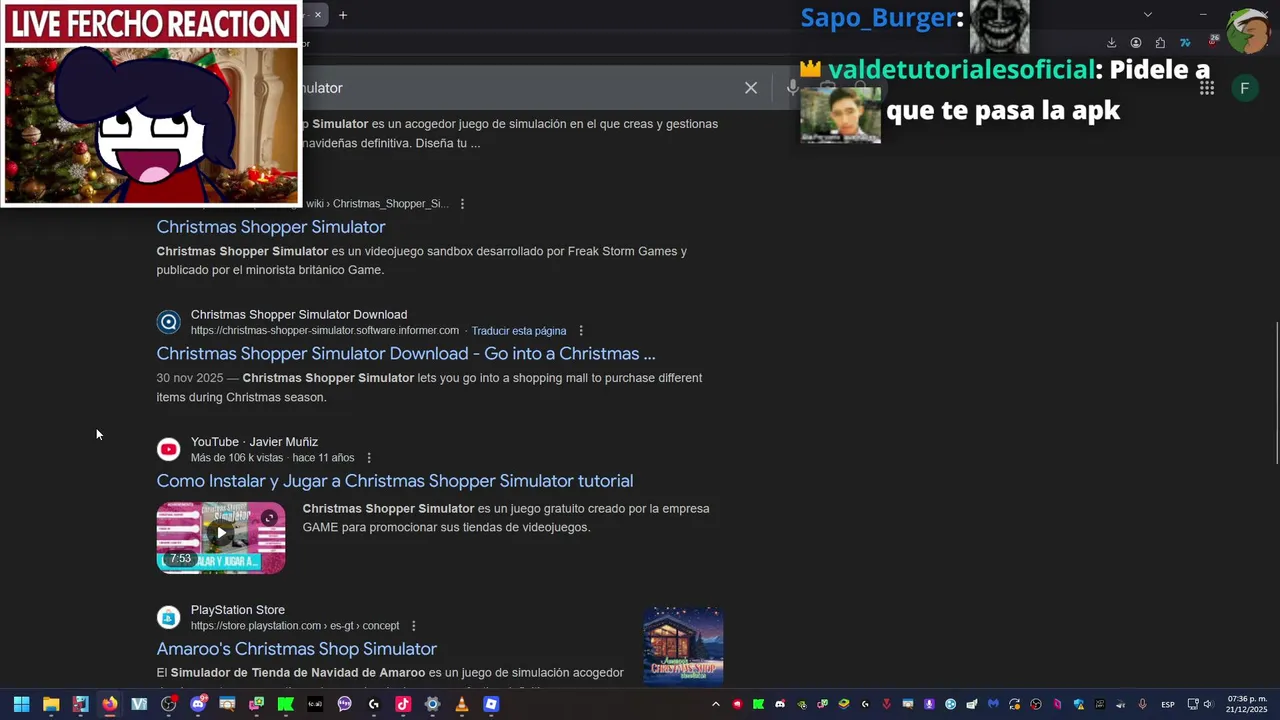
Task: Open wiki result Christmas Shopper Simulator
Action: 271,227
